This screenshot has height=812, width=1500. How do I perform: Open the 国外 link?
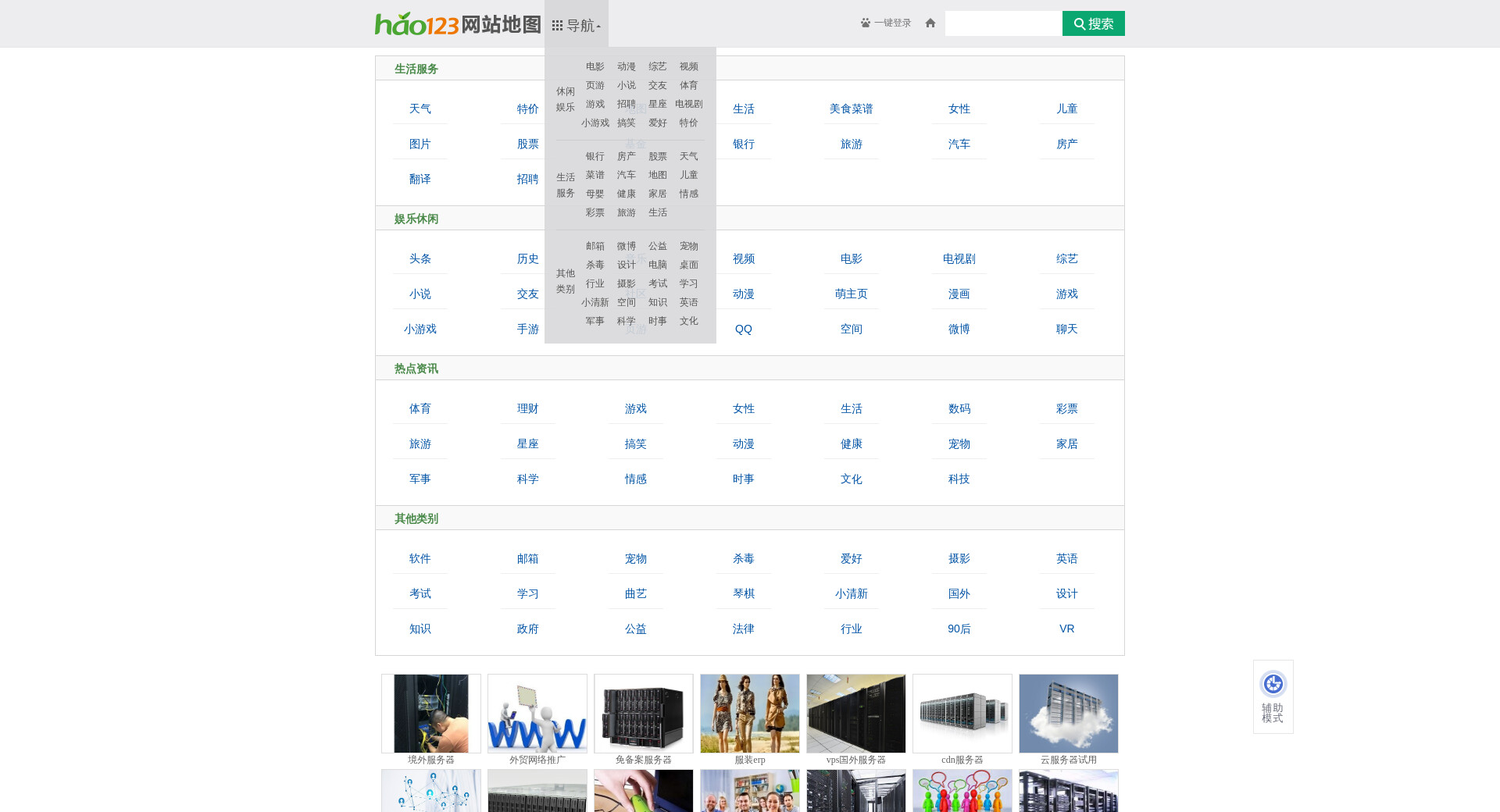pos(959,593)
